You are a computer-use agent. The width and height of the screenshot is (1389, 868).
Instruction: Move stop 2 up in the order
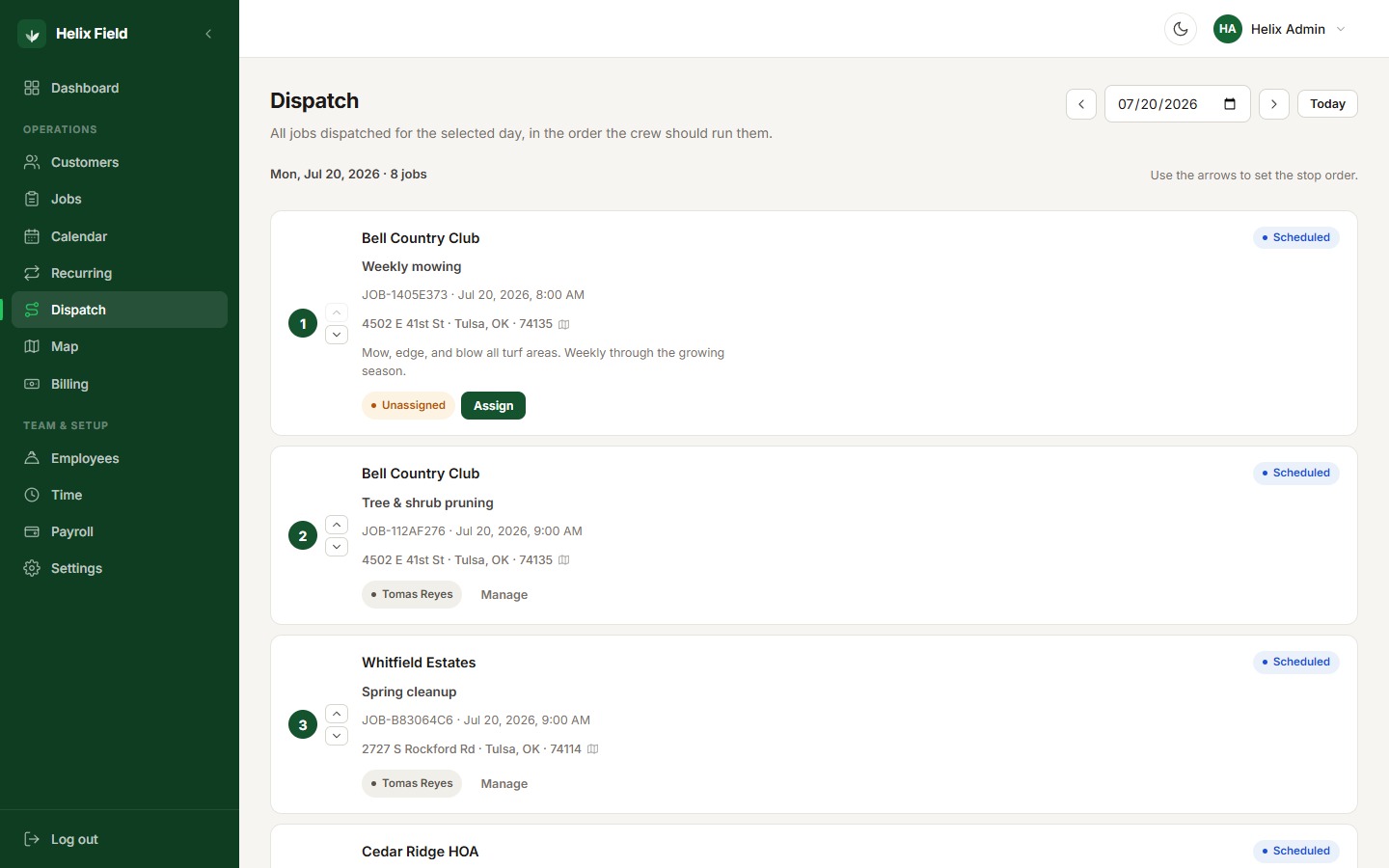tap(337, 525)
